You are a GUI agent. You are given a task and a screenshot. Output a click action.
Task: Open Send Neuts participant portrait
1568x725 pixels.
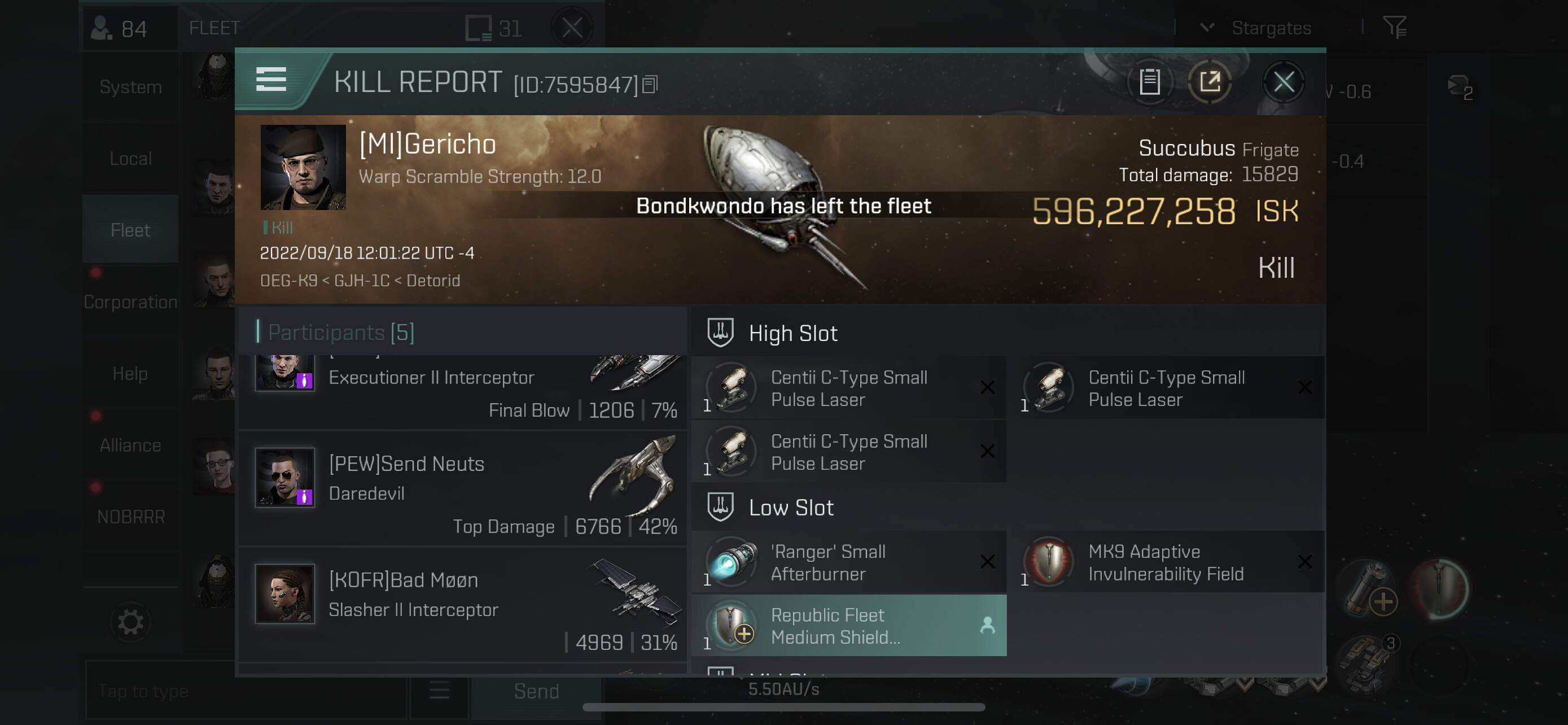[285, 478]
